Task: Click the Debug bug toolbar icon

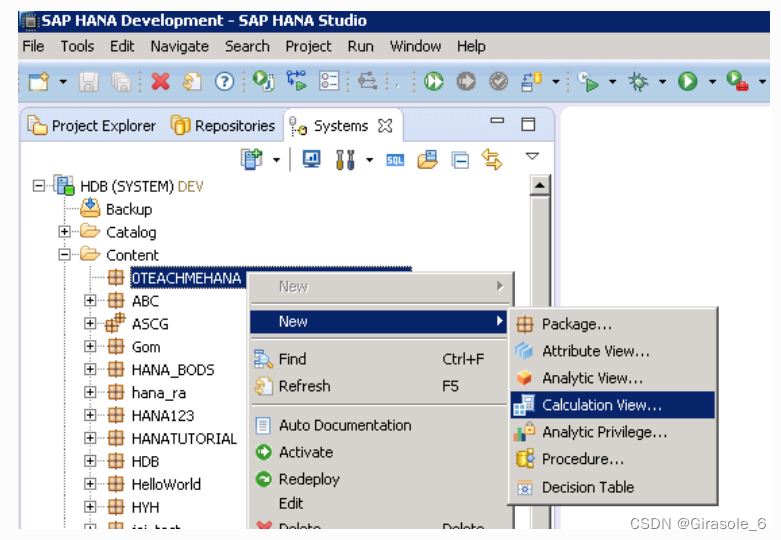Action: (x=639, y=81)
